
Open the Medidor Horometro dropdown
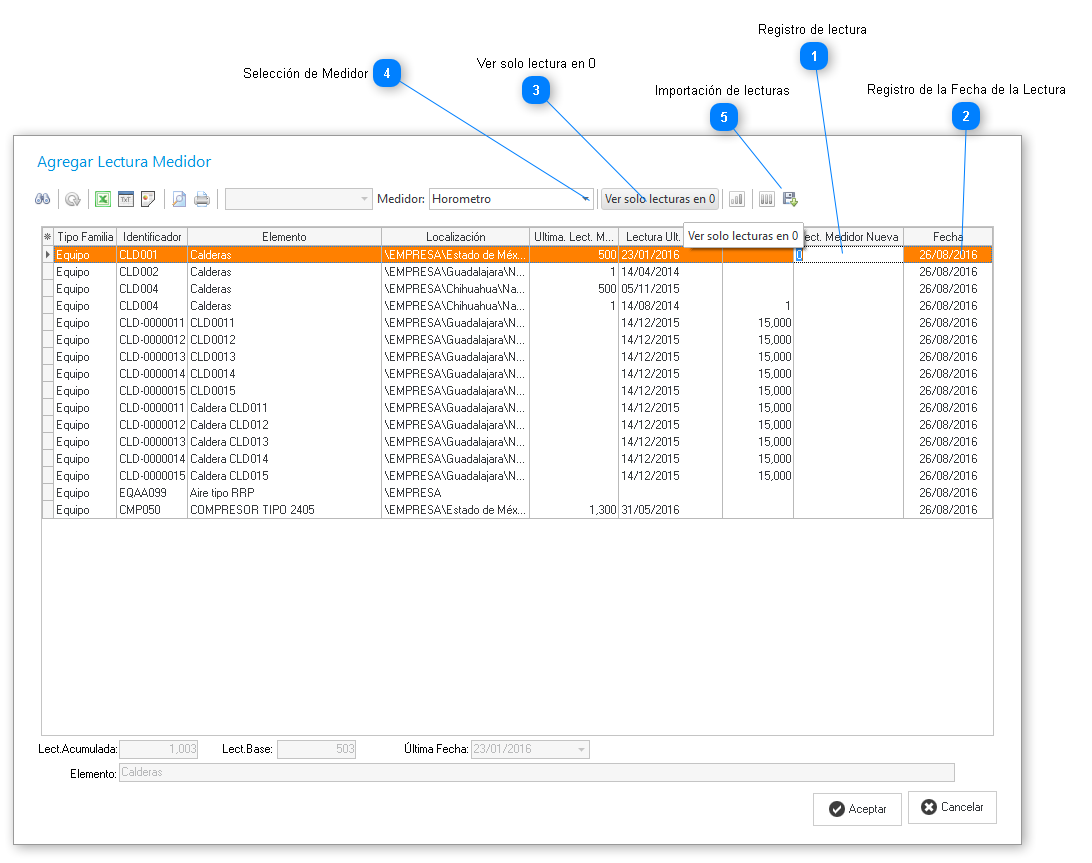coord(585,199)
